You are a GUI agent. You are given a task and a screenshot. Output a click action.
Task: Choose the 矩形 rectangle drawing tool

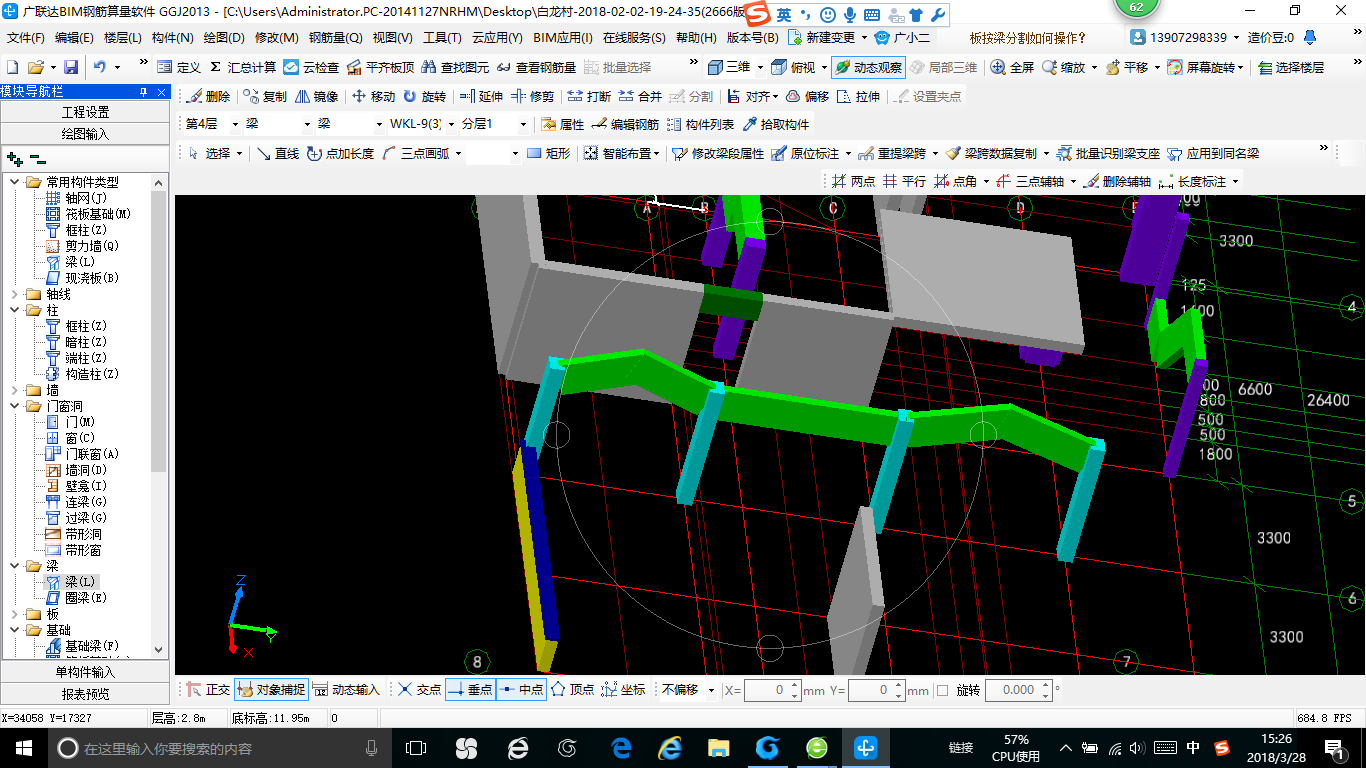(x=548, y=153)
